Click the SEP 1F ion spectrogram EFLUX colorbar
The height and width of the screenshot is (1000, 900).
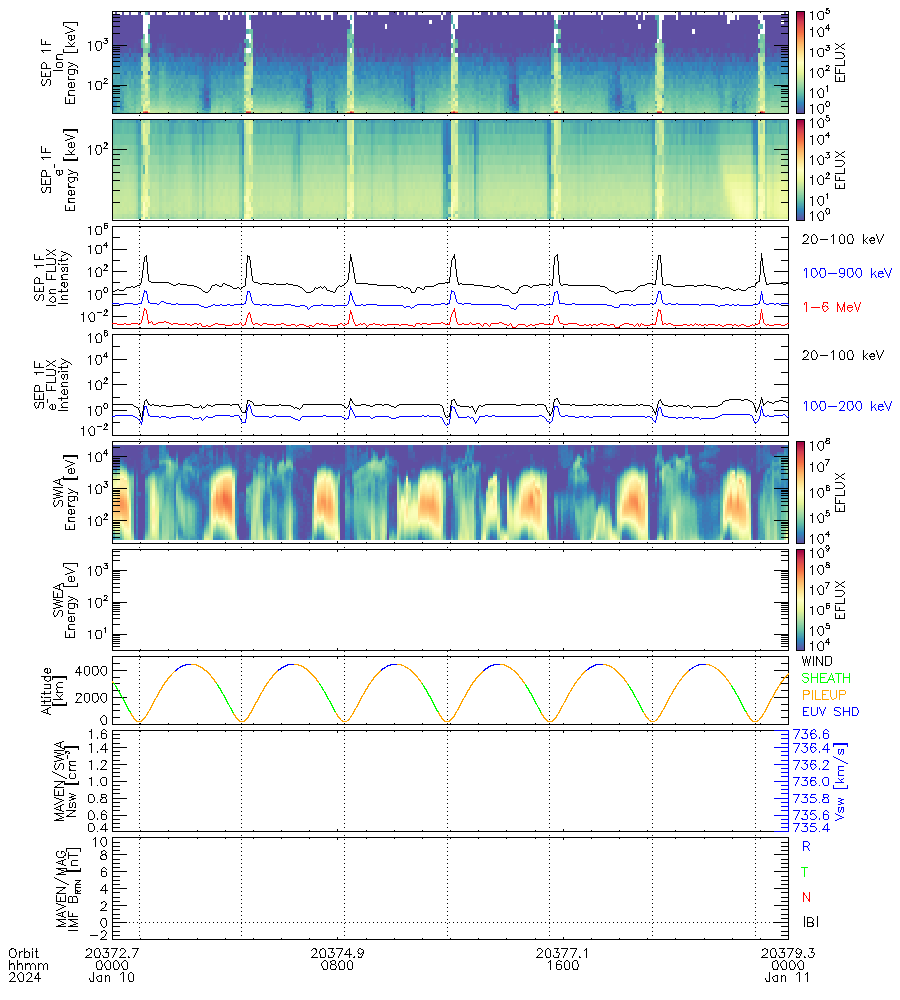pos(800,61)
